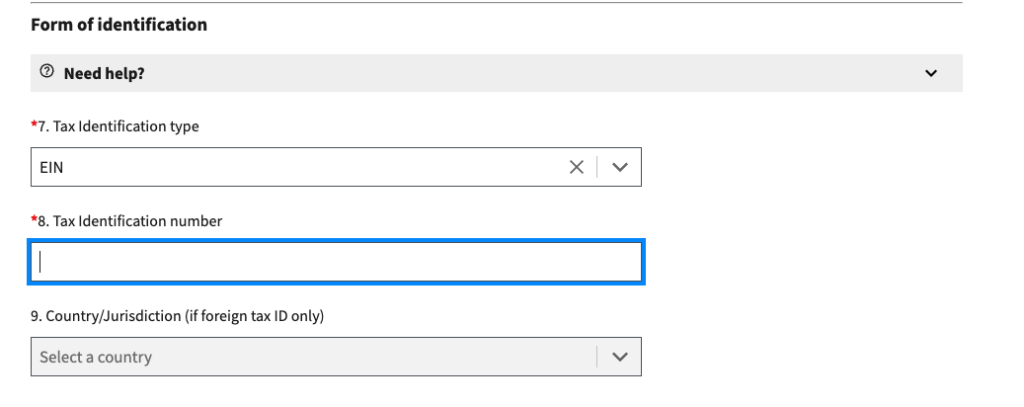Viewport: 1024px width, 407px height.
Task: Click the divider in the country dropdown
Action: coord(597,357)
